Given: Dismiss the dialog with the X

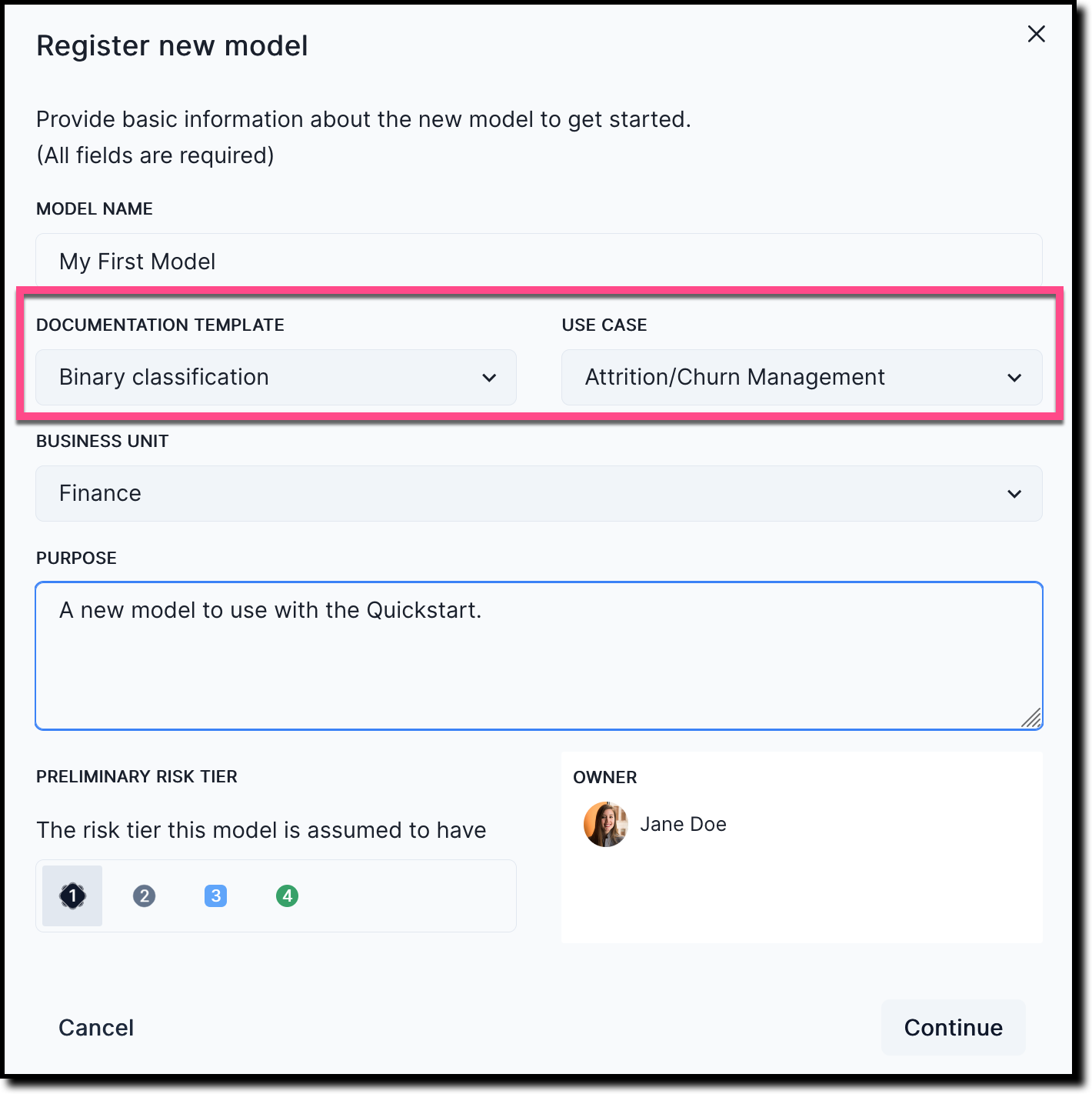Looking at the screenshot, I should 1036,34.
